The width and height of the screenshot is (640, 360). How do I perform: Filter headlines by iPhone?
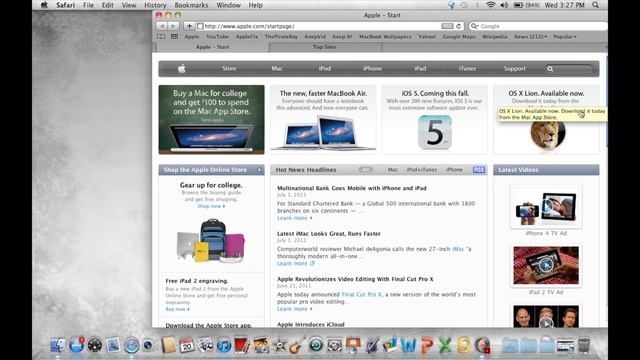(x=454, y=170)
